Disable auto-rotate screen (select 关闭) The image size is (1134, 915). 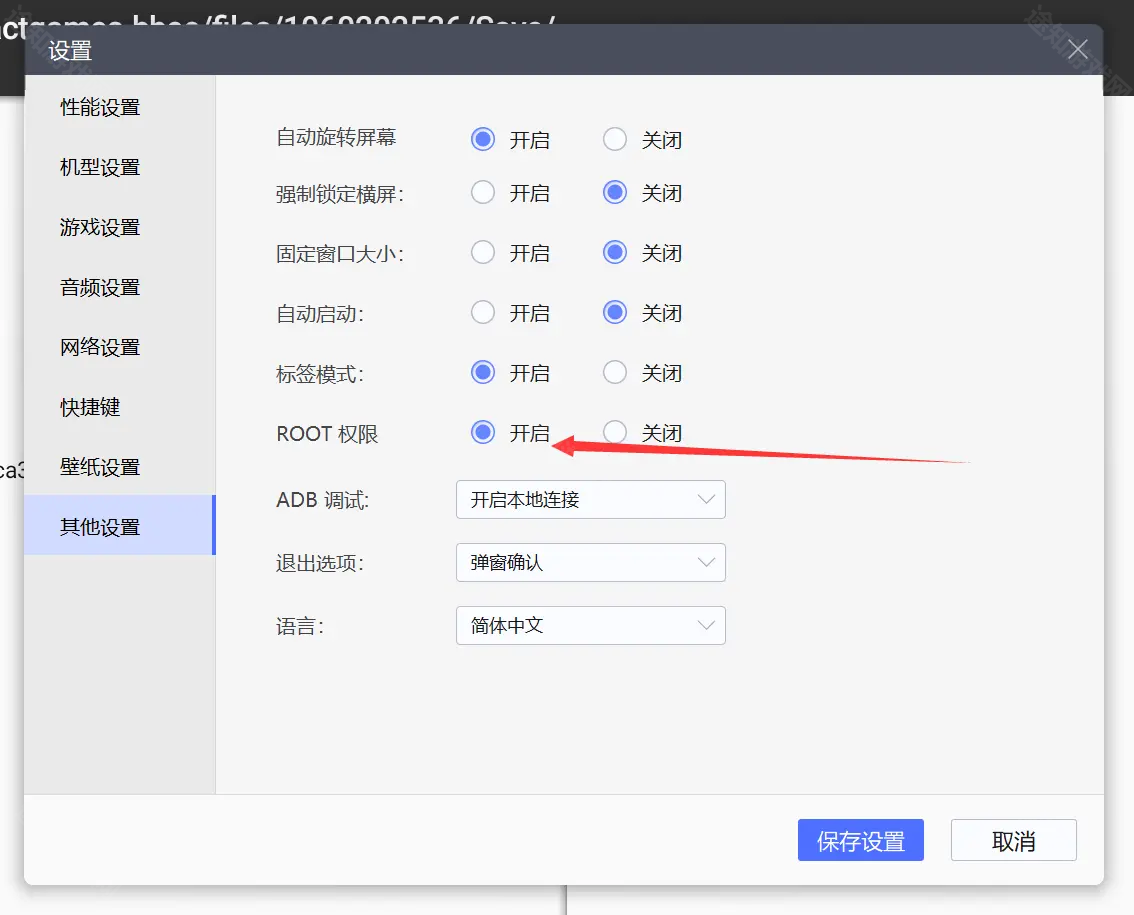coord(614,140)
